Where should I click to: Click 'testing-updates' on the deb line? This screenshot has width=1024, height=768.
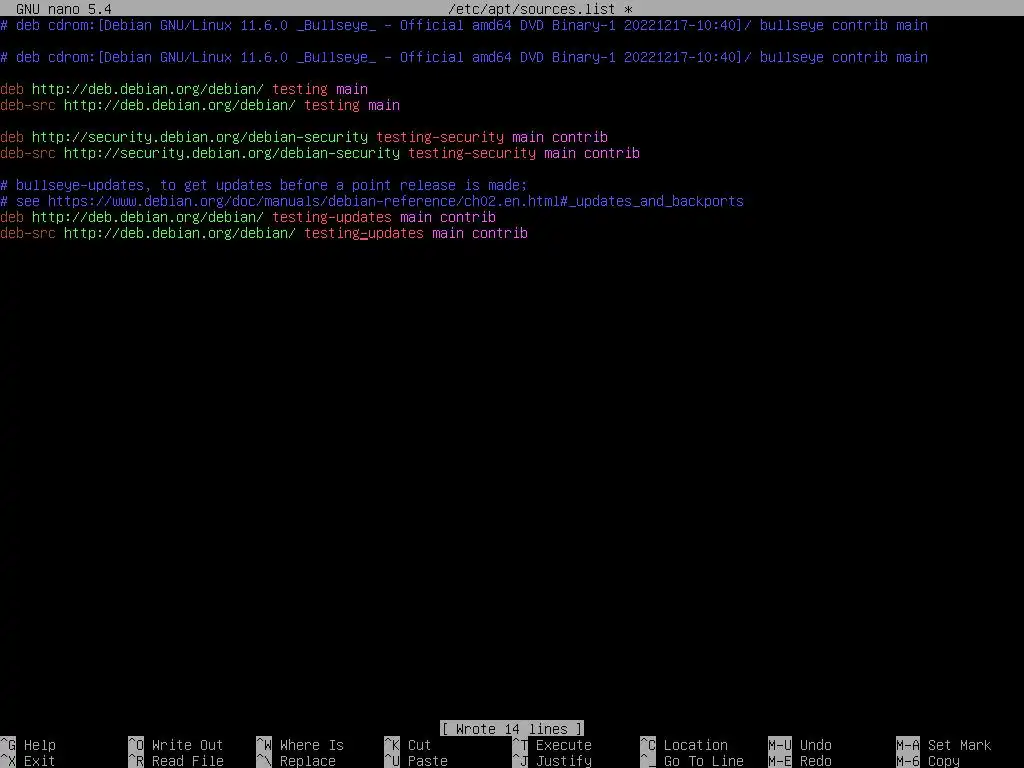click(x=332, y=217)
